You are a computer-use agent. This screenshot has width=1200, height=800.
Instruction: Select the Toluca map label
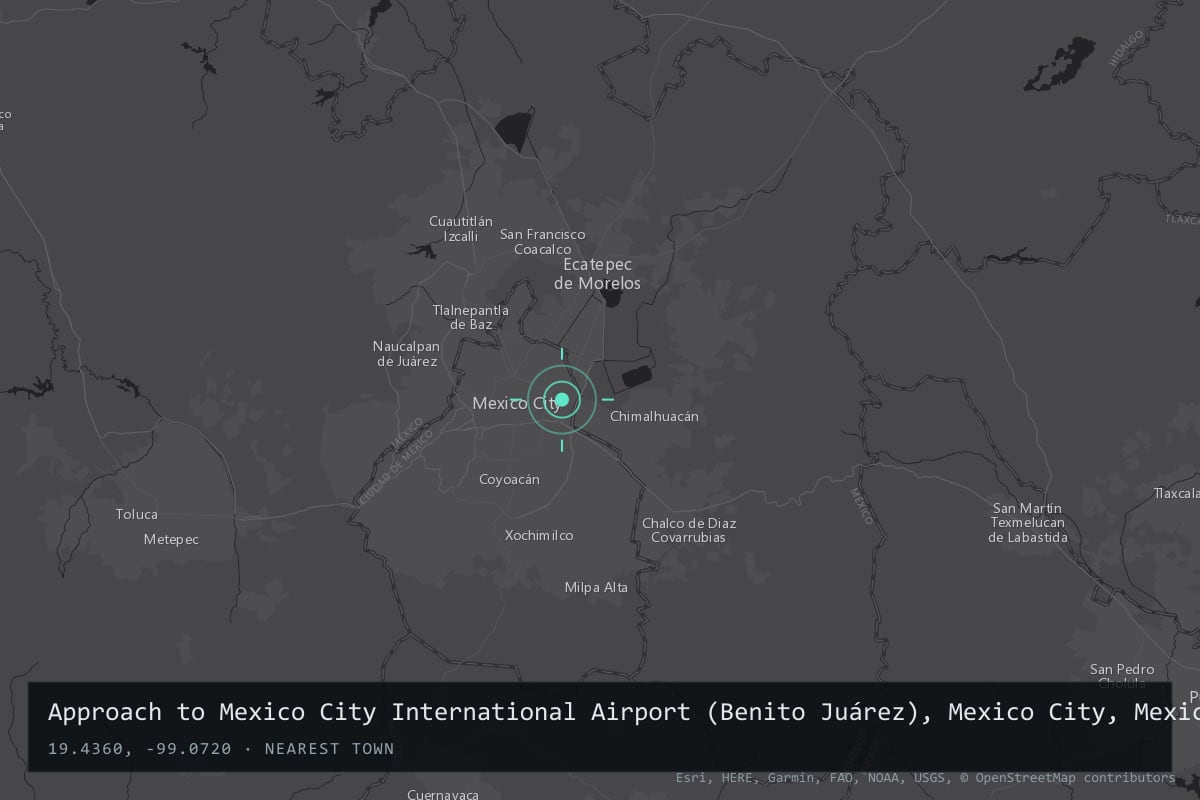click(137, 514)
